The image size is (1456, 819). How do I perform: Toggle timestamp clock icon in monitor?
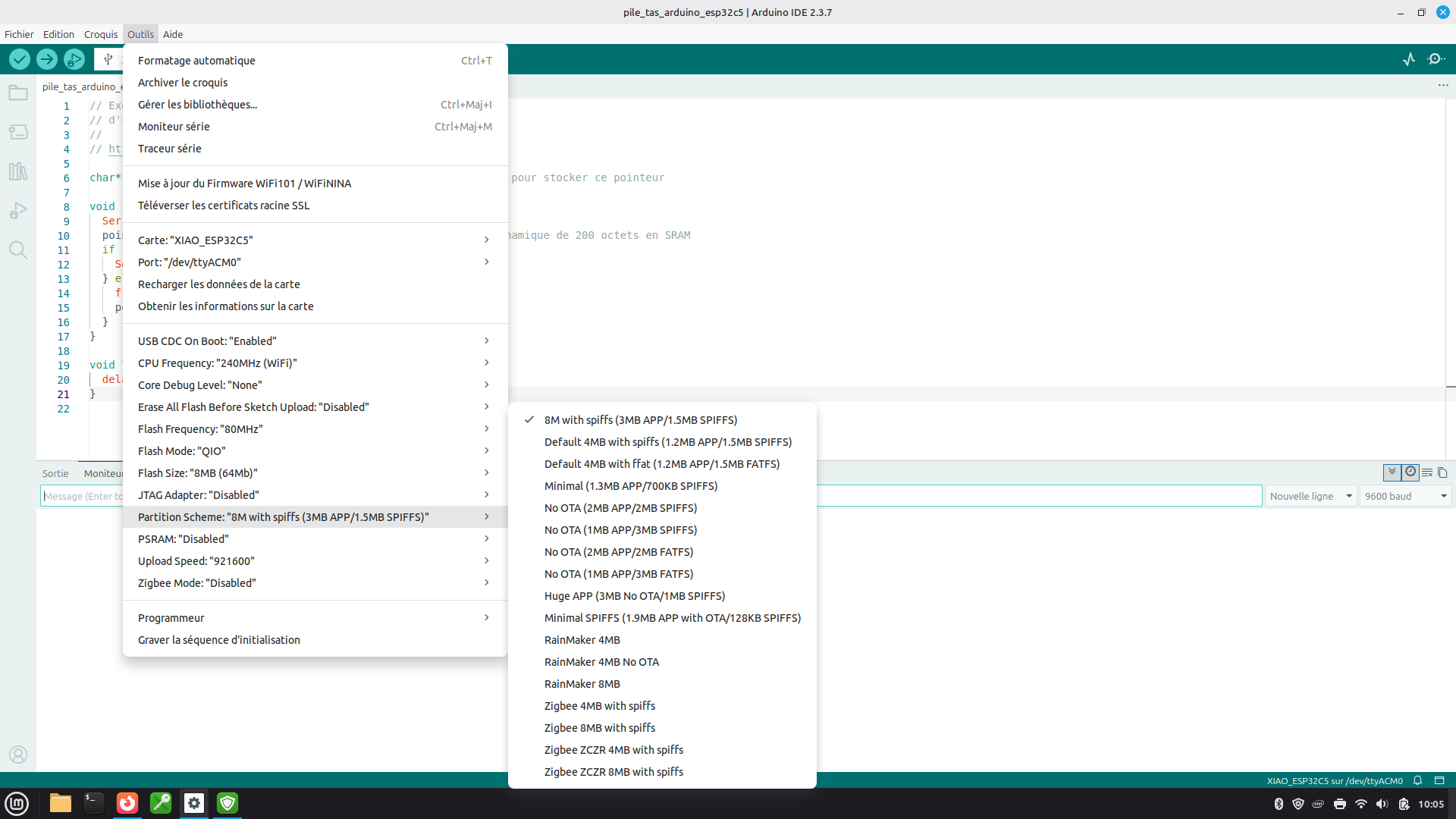pyautogui.click(x=1410, y=472)
